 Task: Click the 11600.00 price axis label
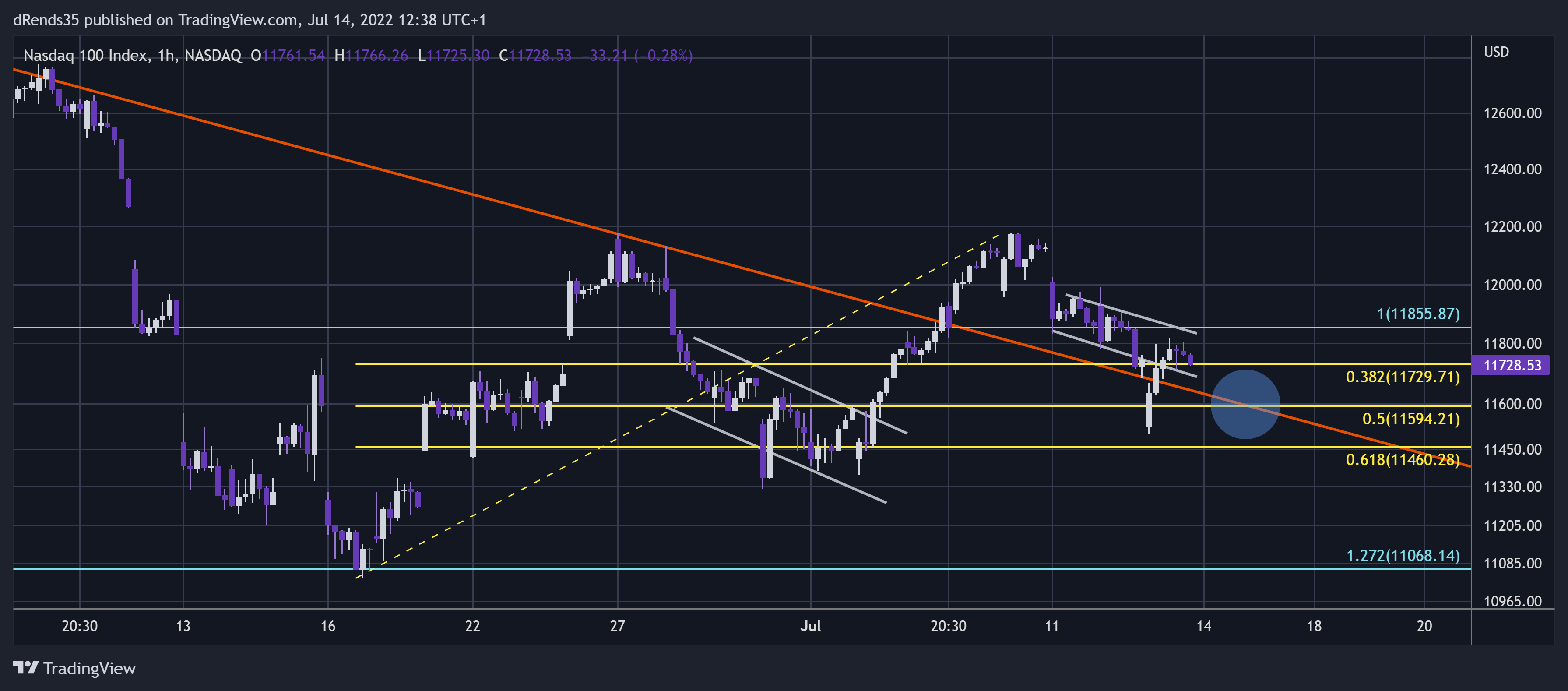pos(1512,404)
